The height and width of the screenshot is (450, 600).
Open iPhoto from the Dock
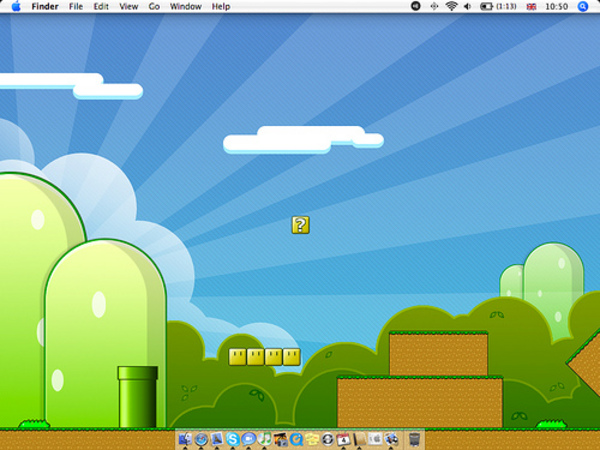280,439
